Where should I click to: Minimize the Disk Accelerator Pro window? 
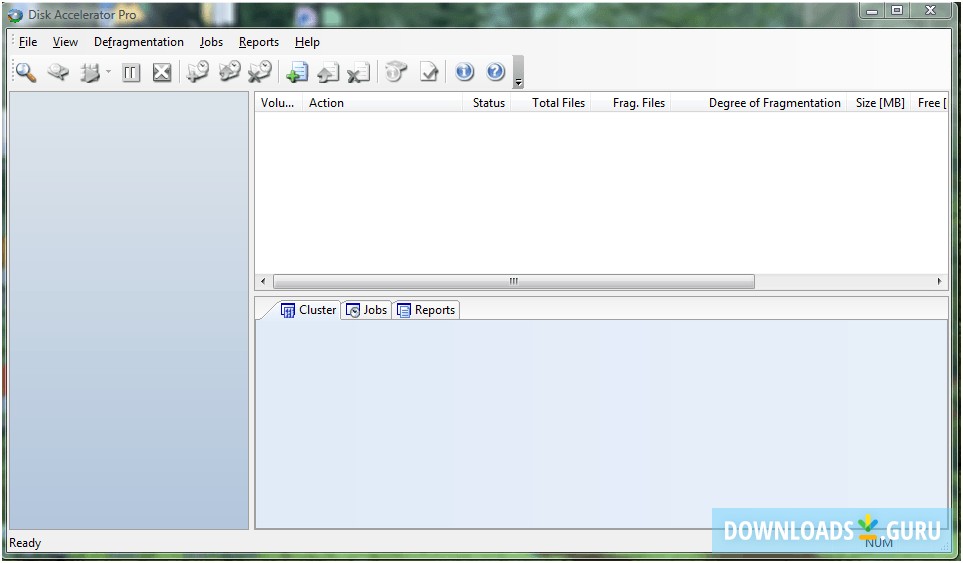click(x=872, y=10)
